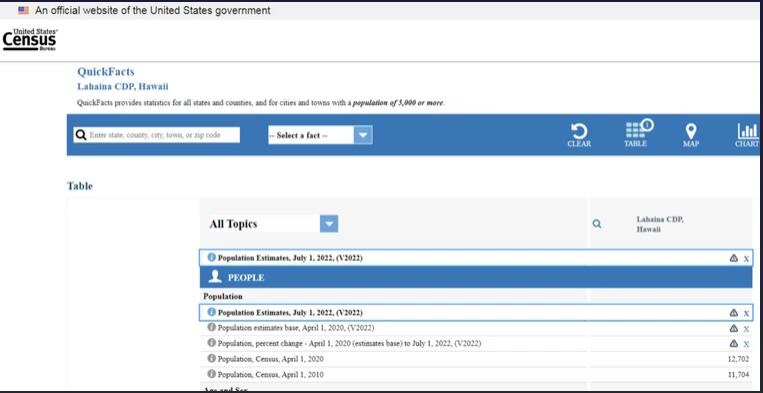This screenshot has width=763, height=393.
Task: Click the person icon on the PEOPLE bar
Action: [x=215, y=277]
